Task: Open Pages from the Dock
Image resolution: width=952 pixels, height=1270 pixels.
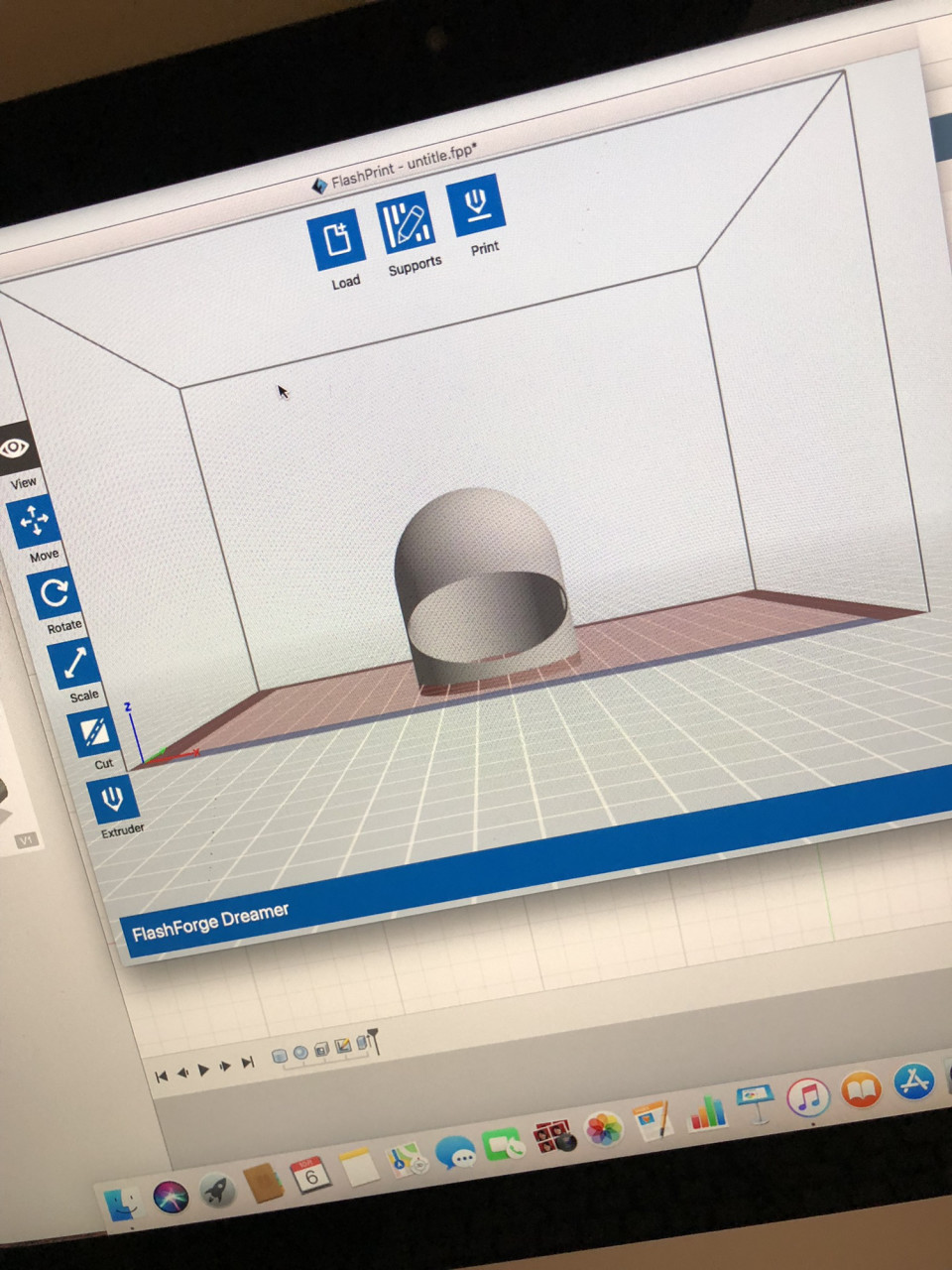Action: pos(654,1120)
